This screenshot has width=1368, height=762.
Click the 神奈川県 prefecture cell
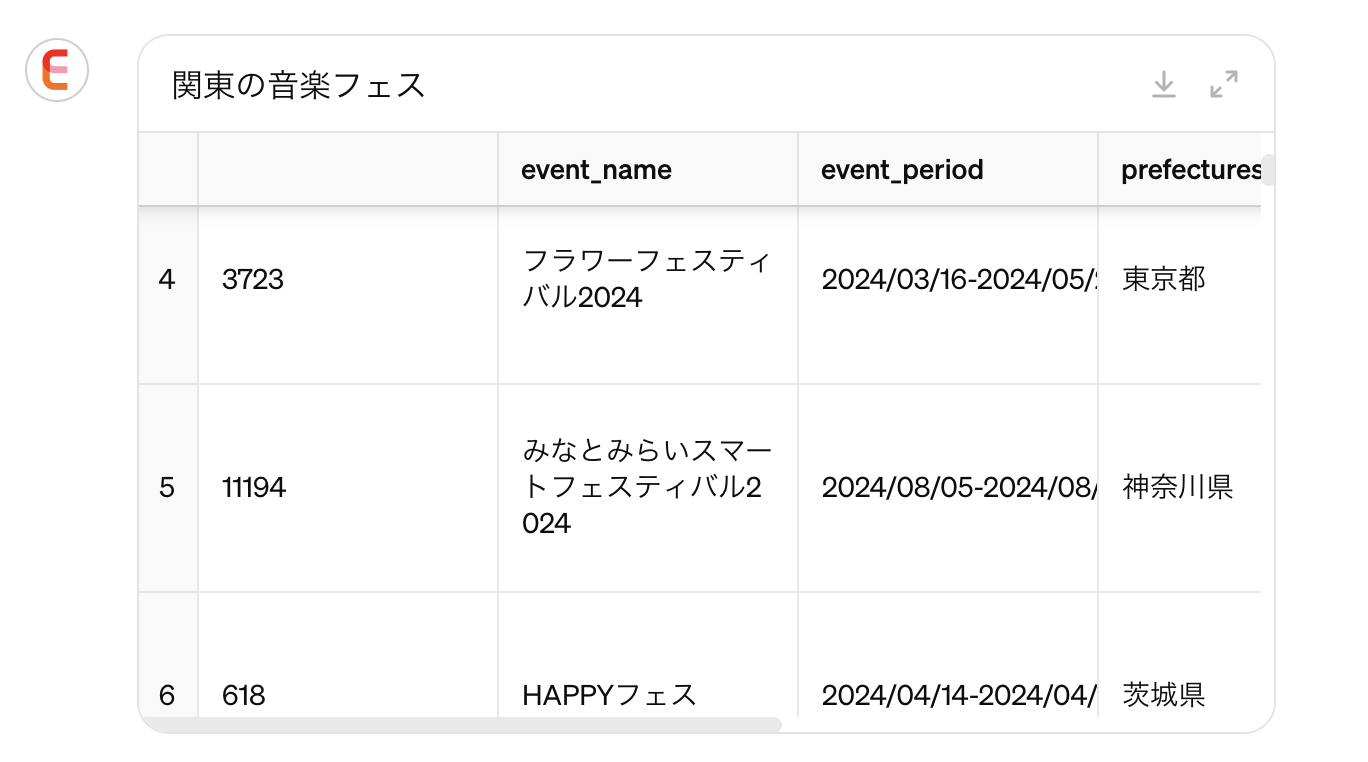[1177, 488]
